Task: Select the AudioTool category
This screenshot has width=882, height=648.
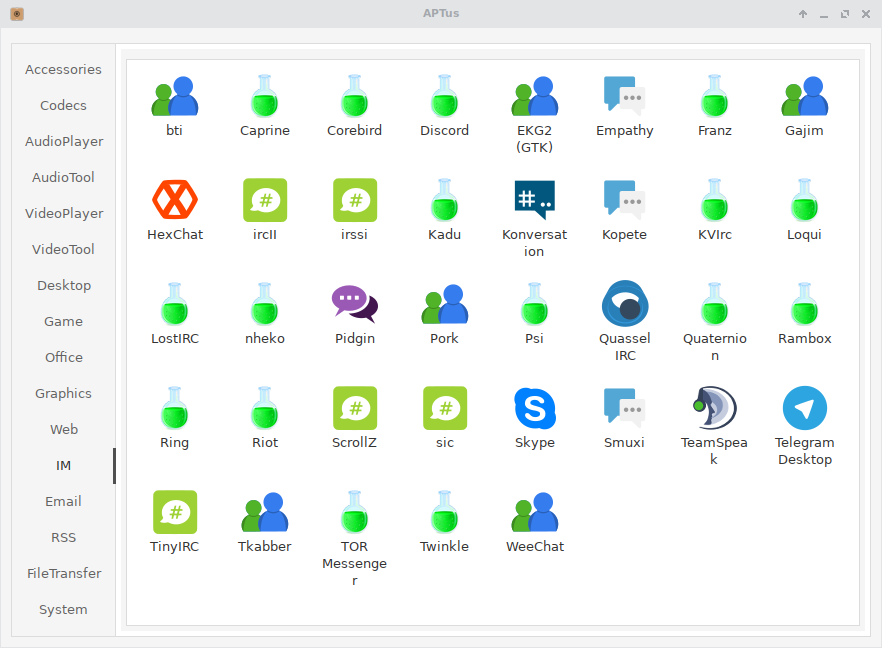Action: 63,177
